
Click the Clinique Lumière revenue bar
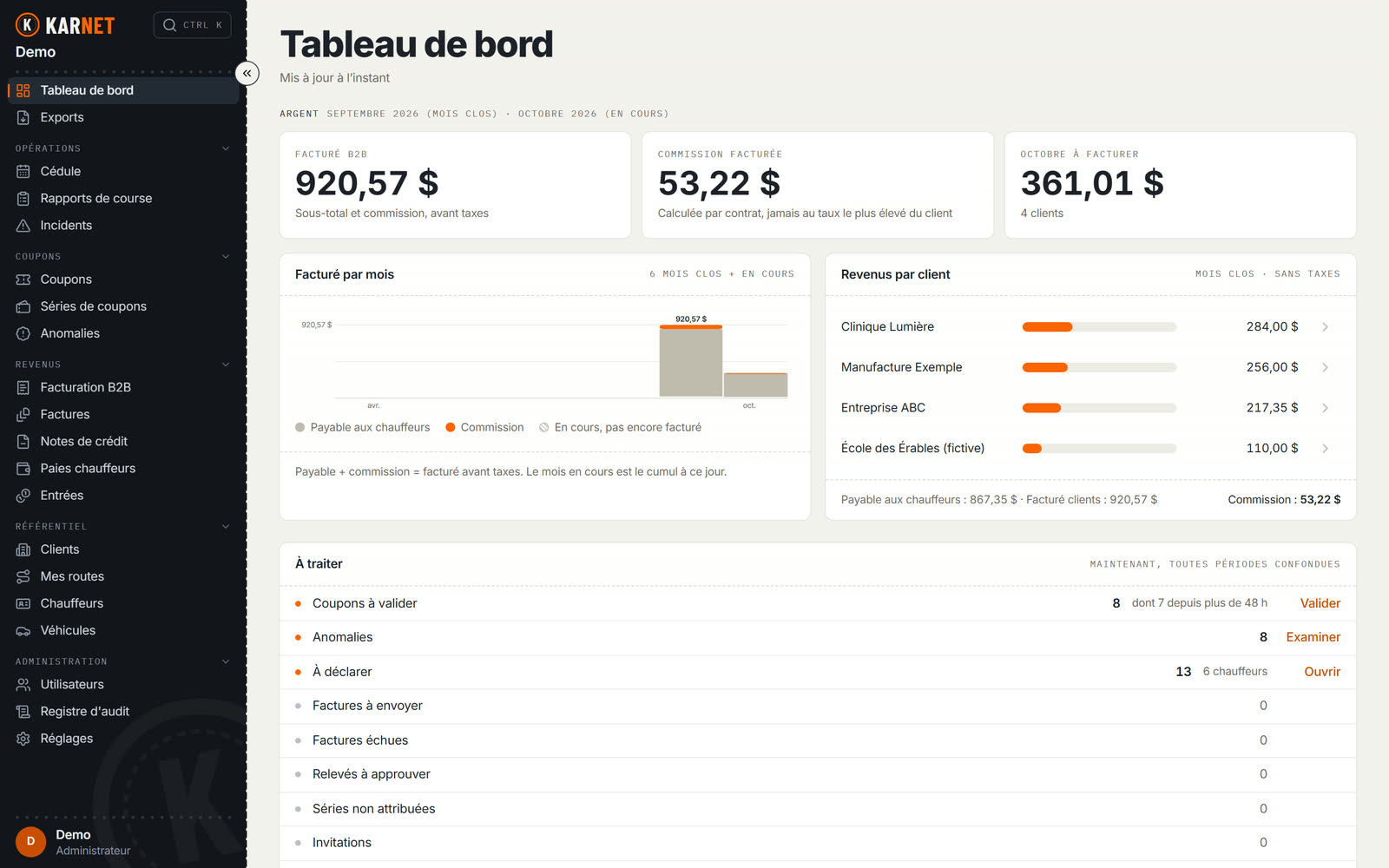tap(1099, 327)
